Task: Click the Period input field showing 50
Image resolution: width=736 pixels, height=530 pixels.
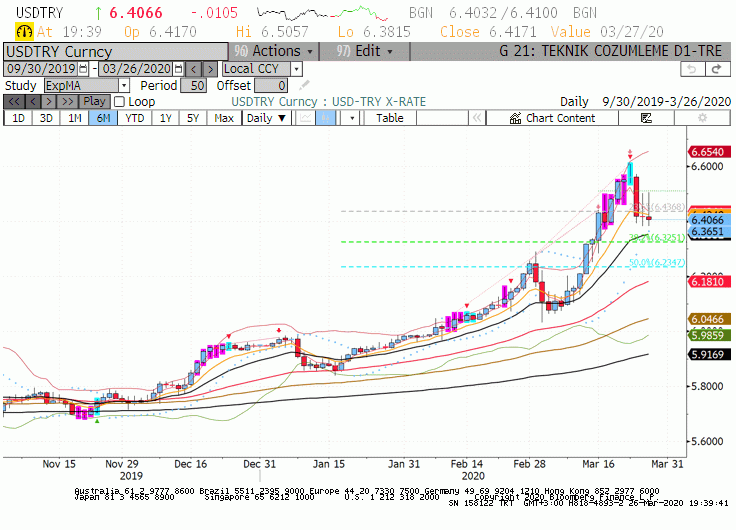Action: pos(194,85)
